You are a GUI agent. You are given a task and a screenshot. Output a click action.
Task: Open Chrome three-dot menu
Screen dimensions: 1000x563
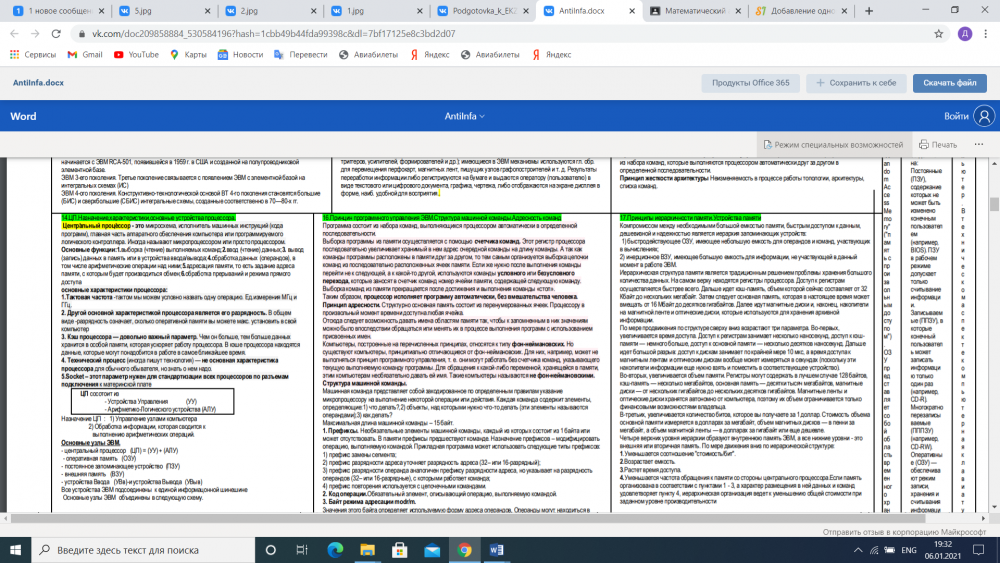coord(986,34)
